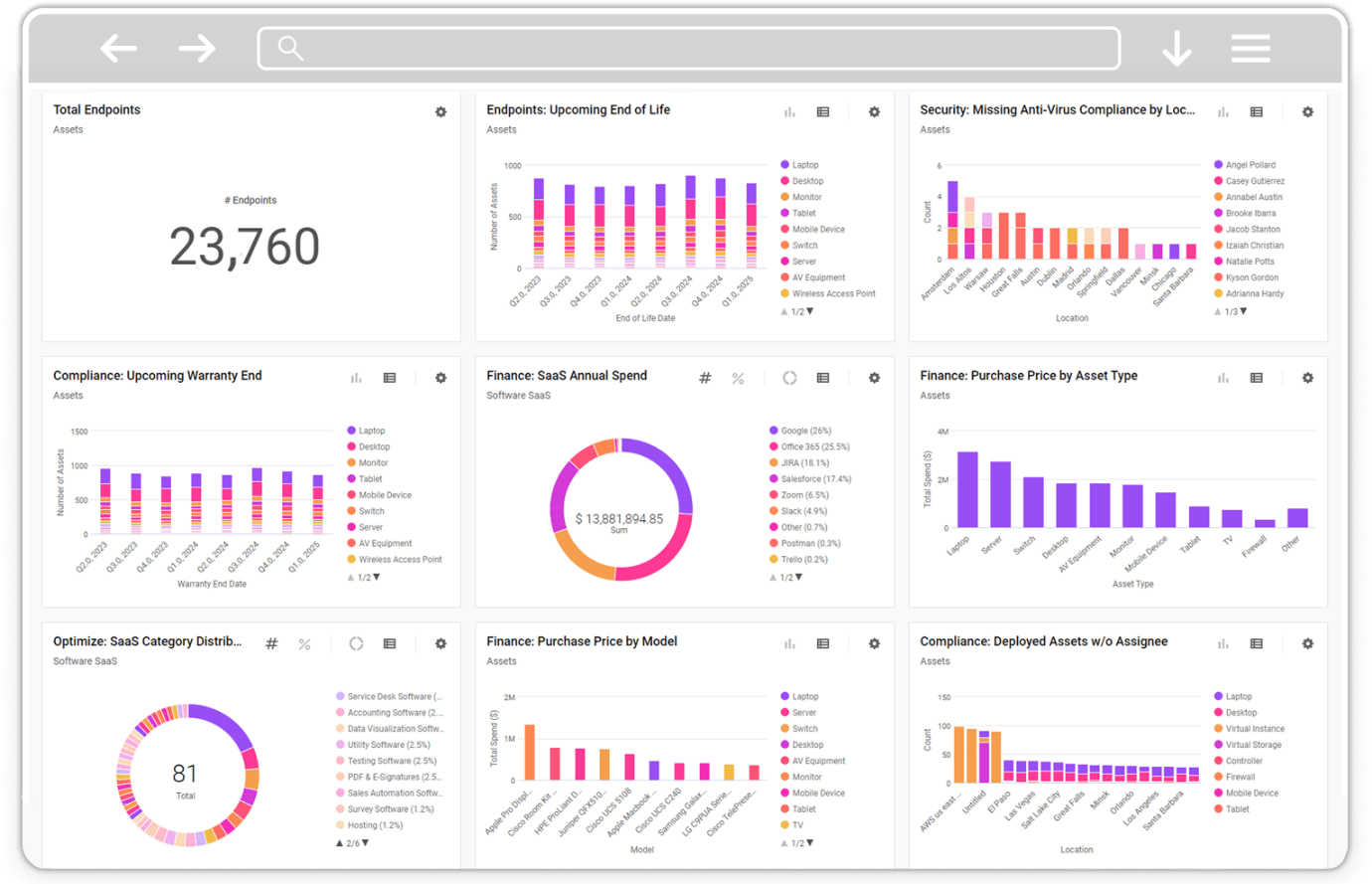The image size is (1372, 884).
Task: Toggle percent (%) display on Finance SaaS Annual Spend
Action: click(x=738, y=378)
